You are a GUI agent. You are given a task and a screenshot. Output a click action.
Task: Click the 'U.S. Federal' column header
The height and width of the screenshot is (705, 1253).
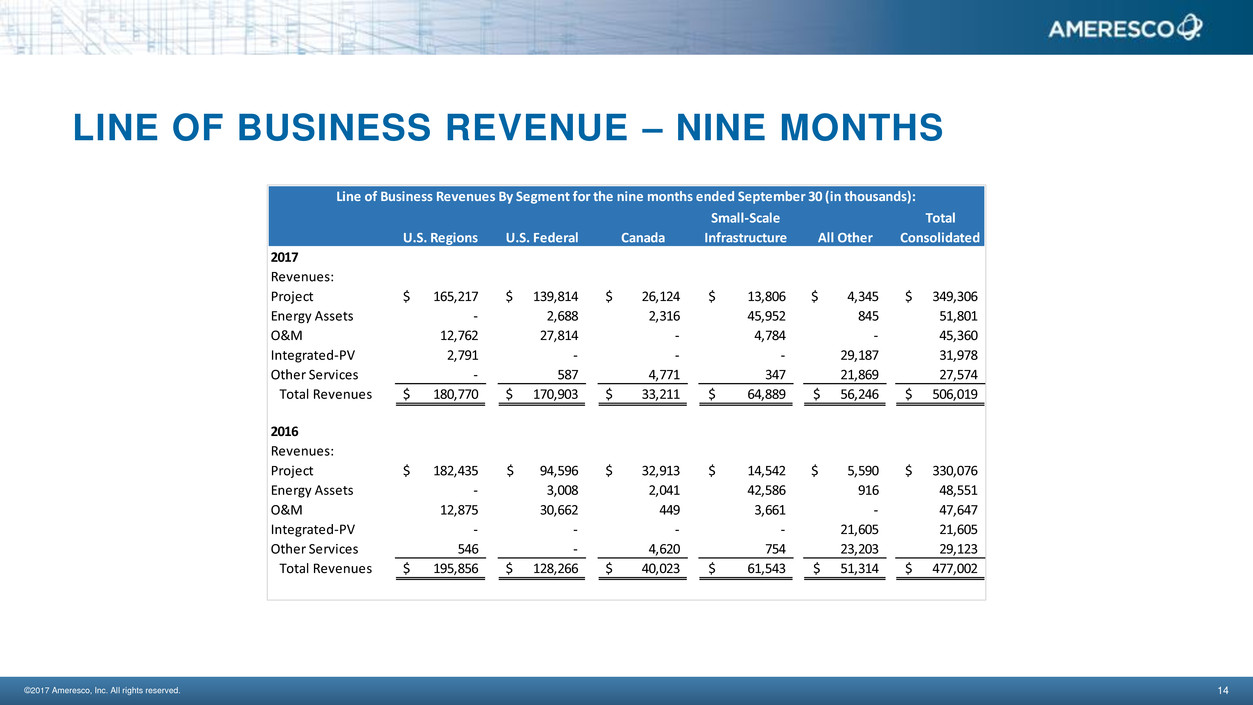click(542, 238)
